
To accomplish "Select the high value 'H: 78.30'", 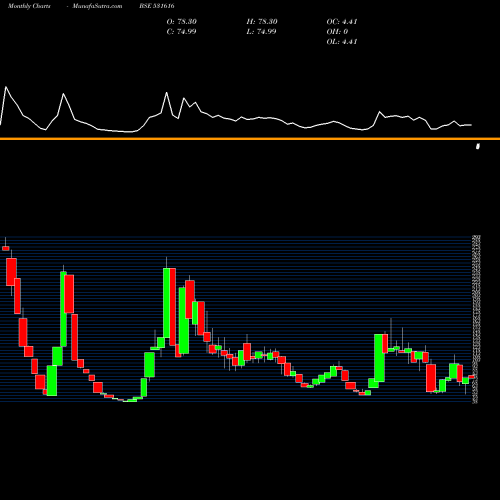I will tap(262, 22).
